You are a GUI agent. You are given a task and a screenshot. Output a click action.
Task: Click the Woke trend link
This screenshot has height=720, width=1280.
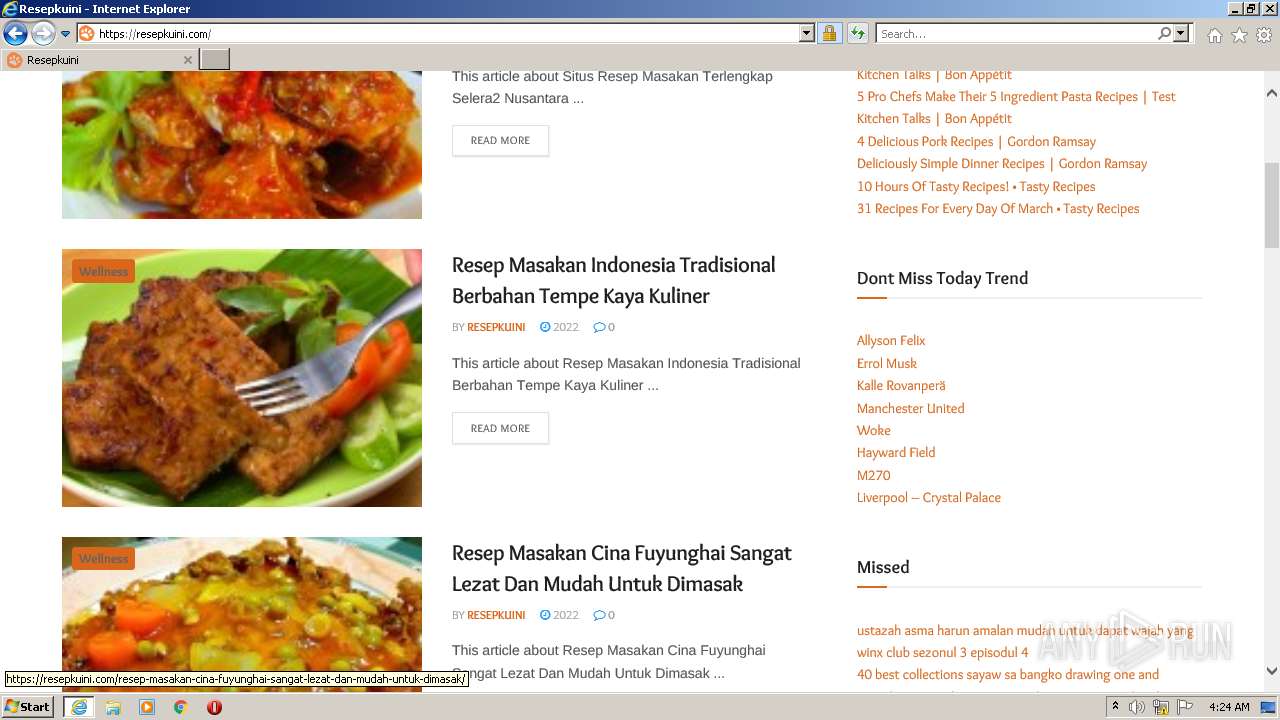click(874, 431)
